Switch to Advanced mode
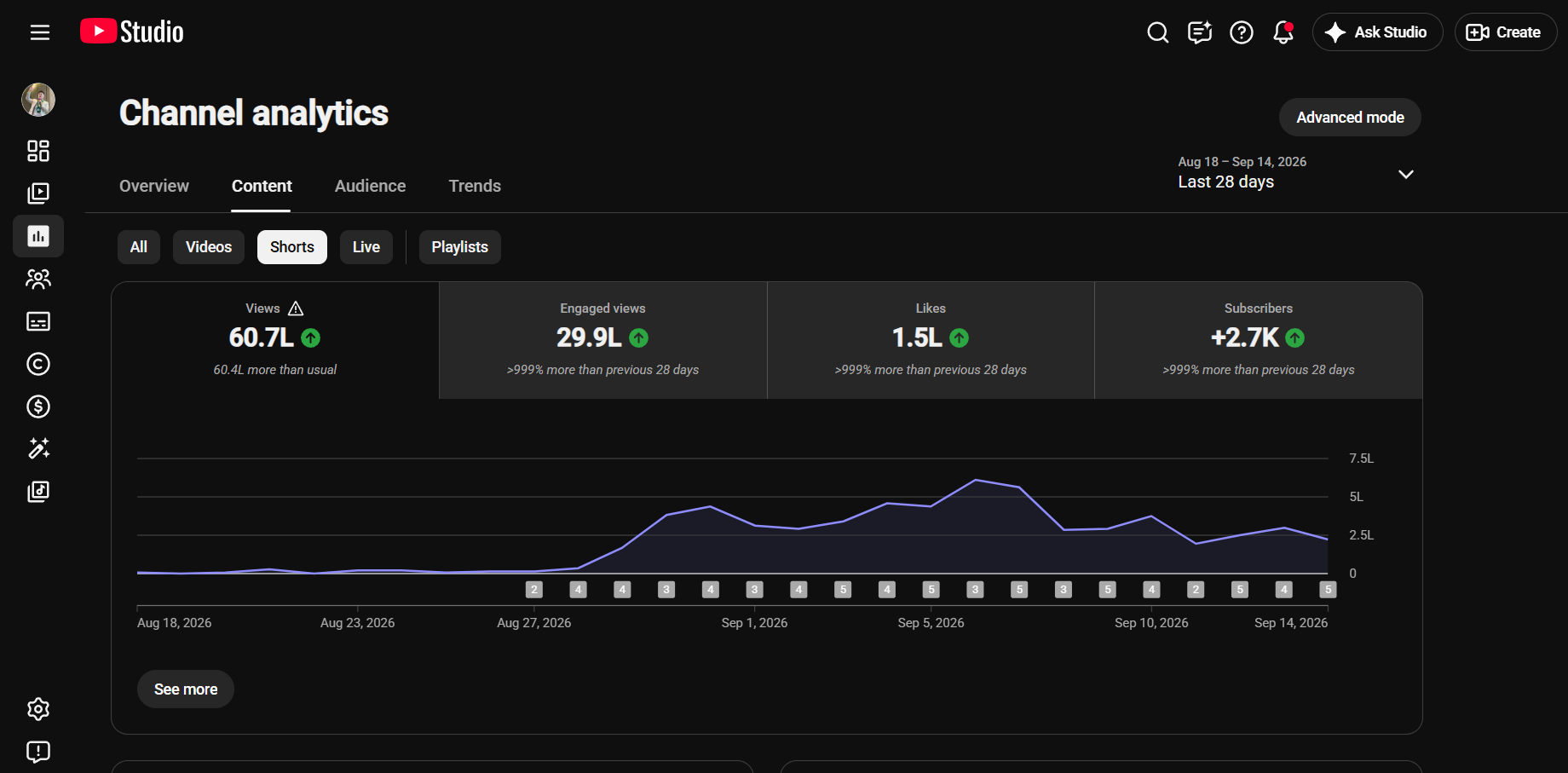1568x773 pixels. [1350, 118]
